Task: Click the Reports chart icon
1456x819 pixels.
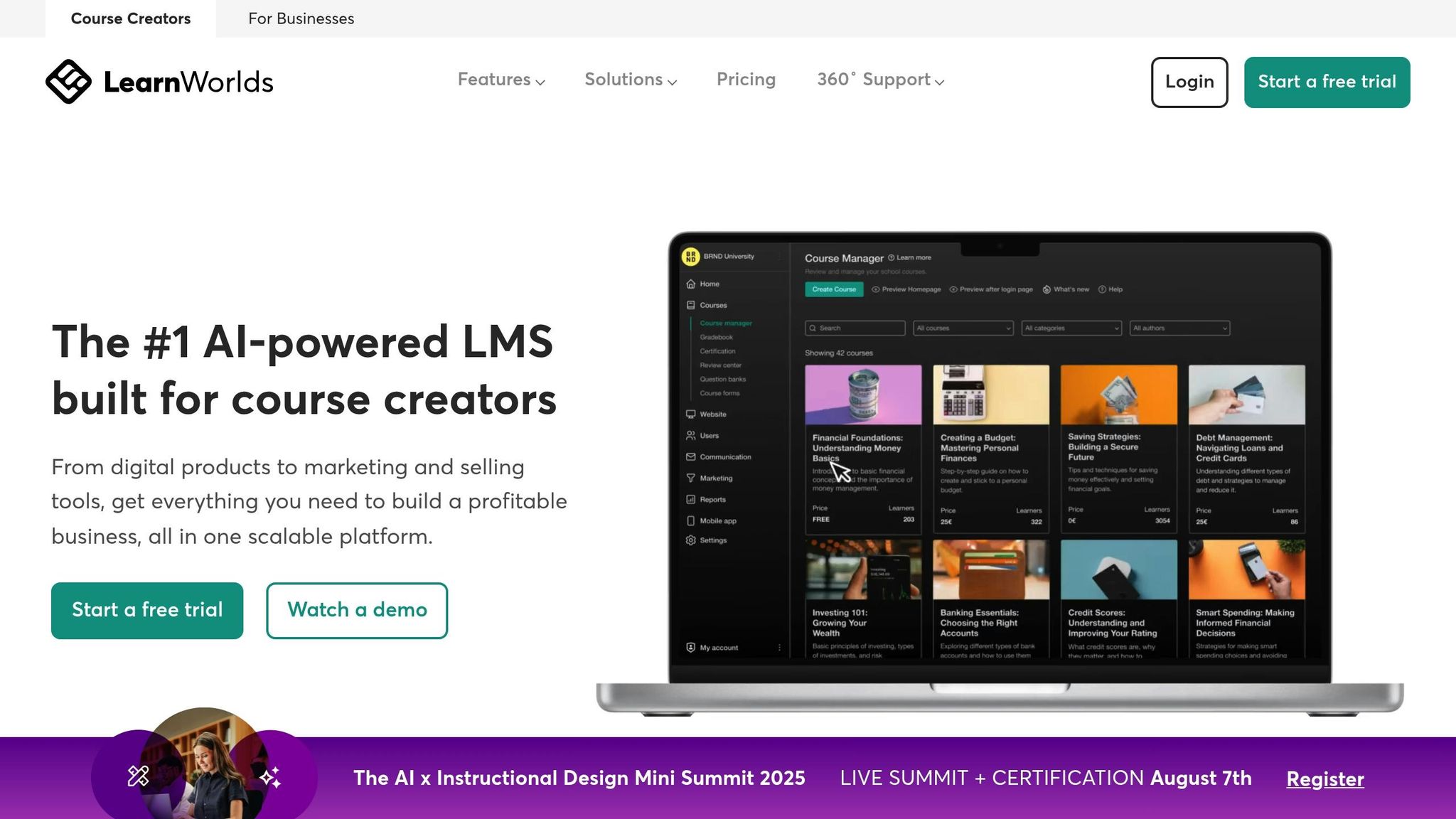Action: pos(690,499)
